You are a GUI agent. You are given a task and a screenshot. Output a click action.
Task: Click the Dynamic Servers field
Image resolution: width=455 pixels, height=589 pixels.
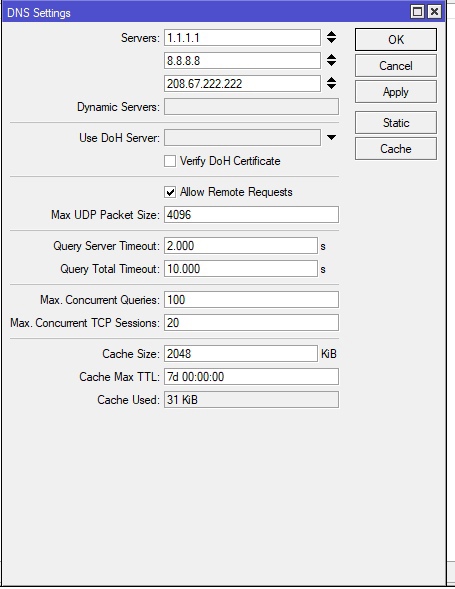pos(251,107)
